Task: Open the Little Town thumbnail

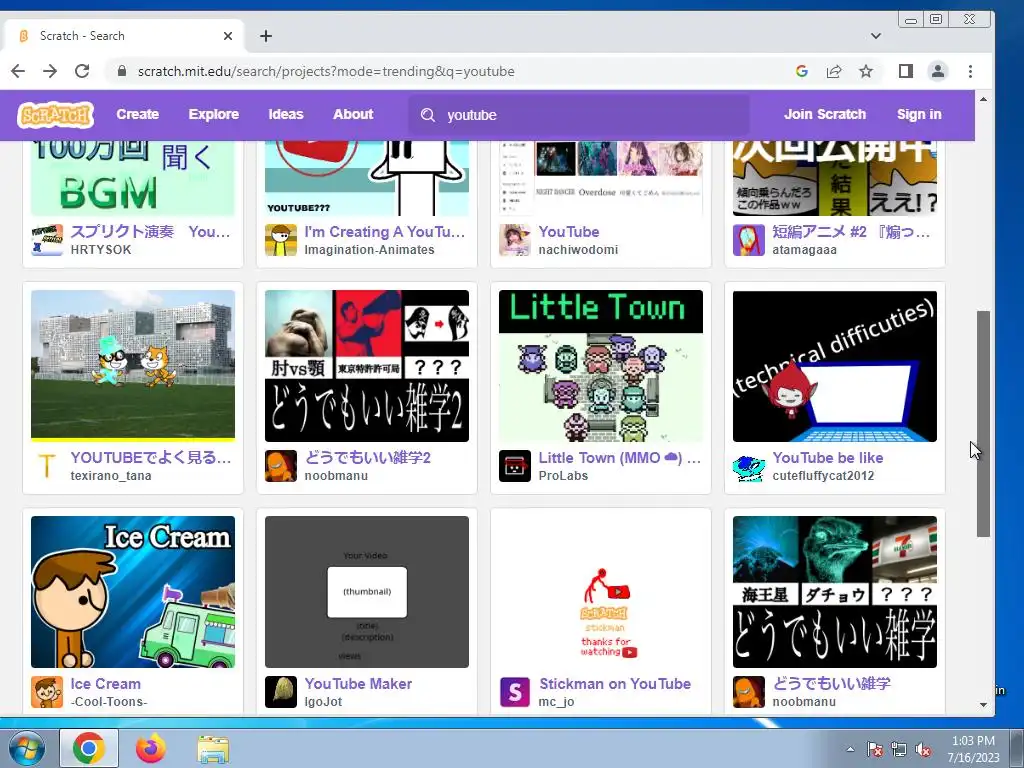Action: [x=601, y=366]
